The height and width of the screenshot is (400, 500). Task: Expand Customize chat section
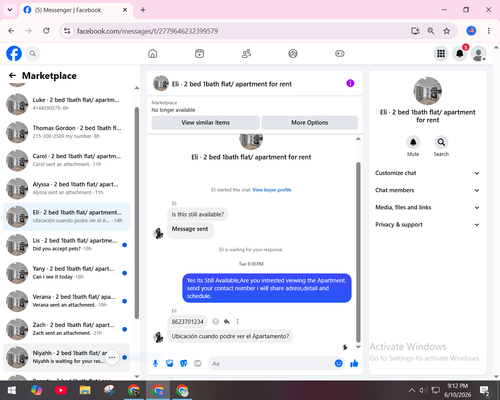click(427, 173)
